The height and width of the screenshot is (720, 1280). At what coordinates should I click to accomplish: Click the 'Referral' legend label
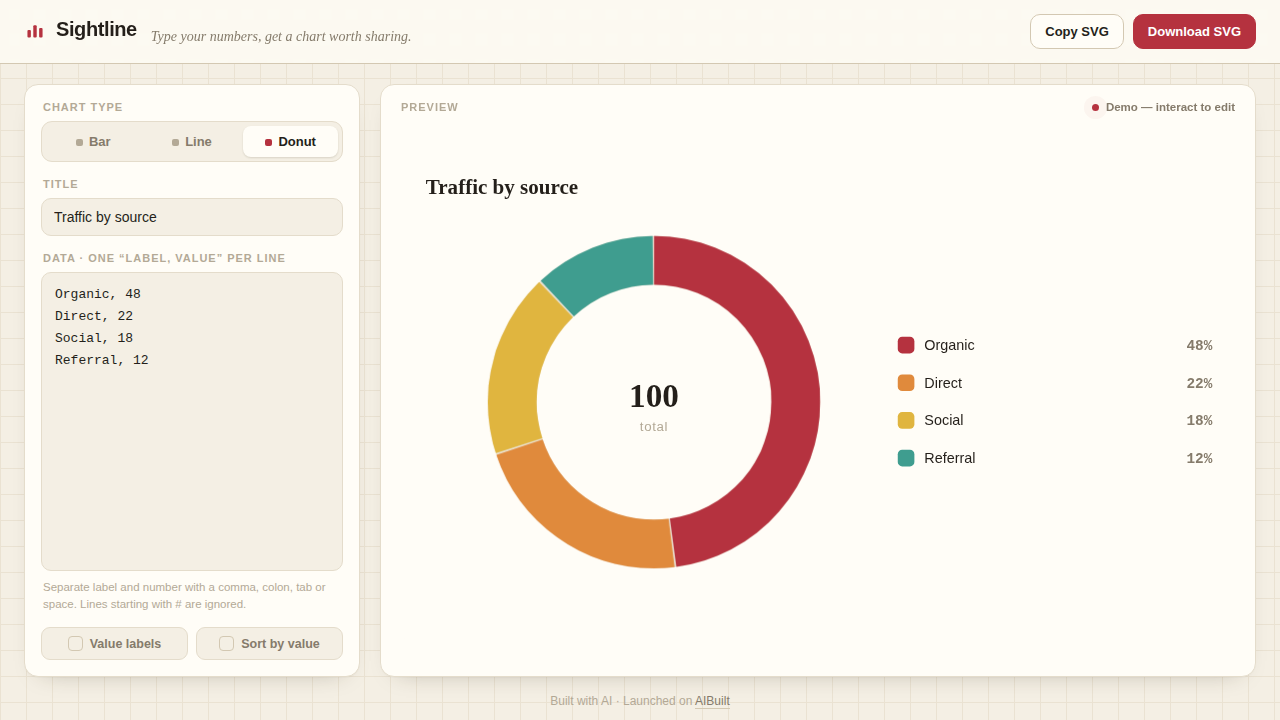coord(950,458)
